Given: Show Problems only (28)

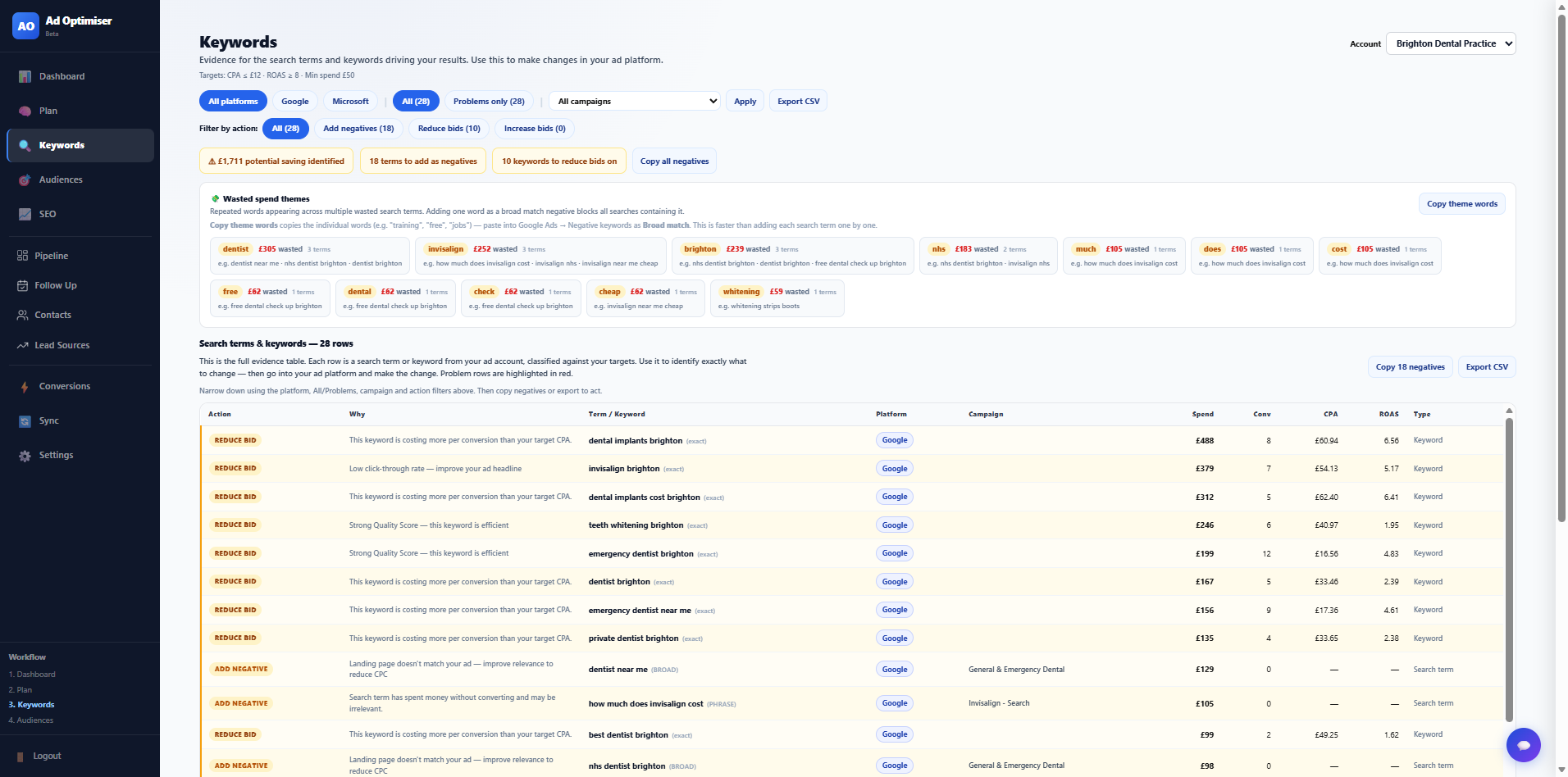Looking at the screenshot, I should 489,101.
